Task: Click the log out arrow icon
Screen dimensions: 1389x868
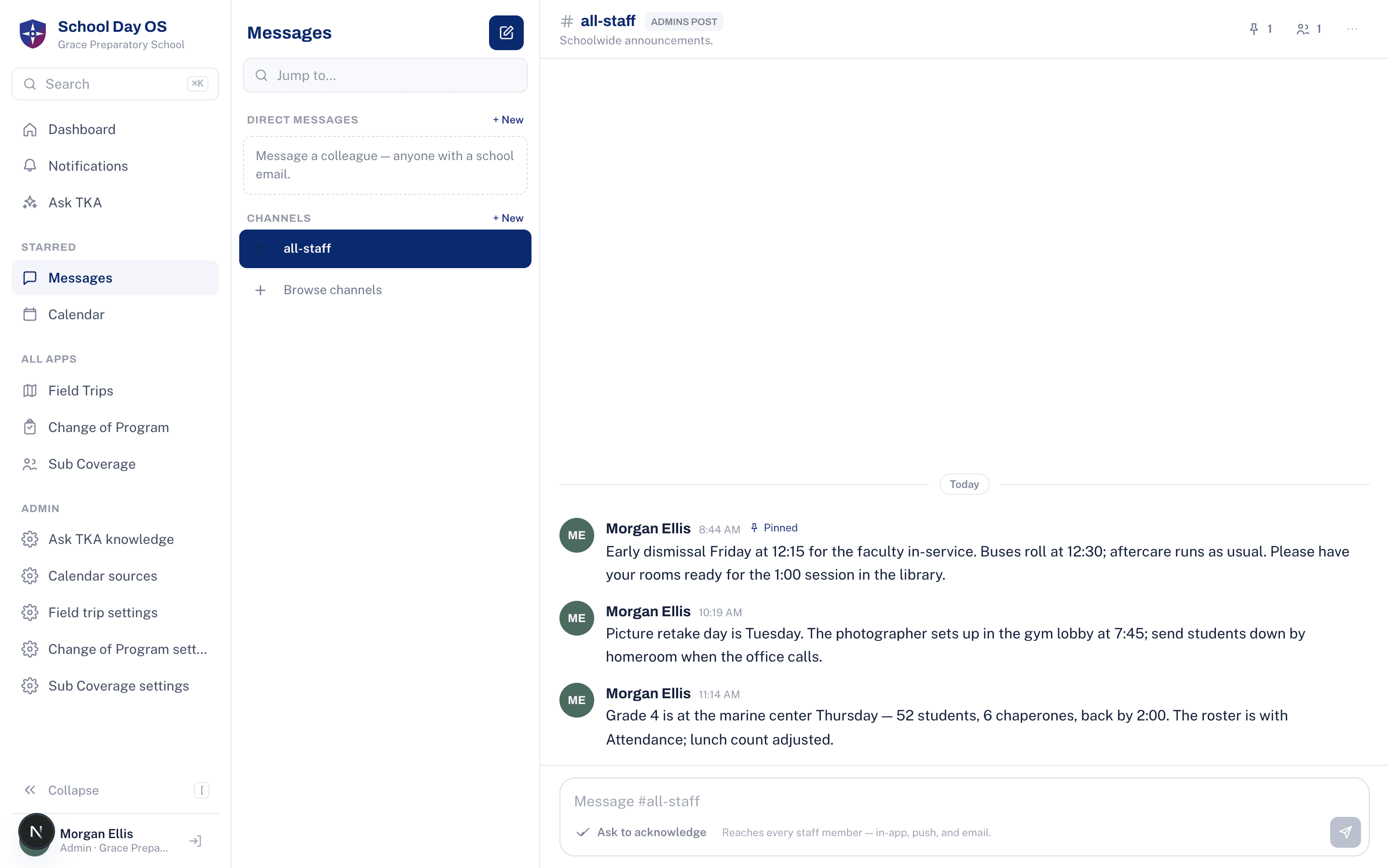Action: tap(195, 841)
